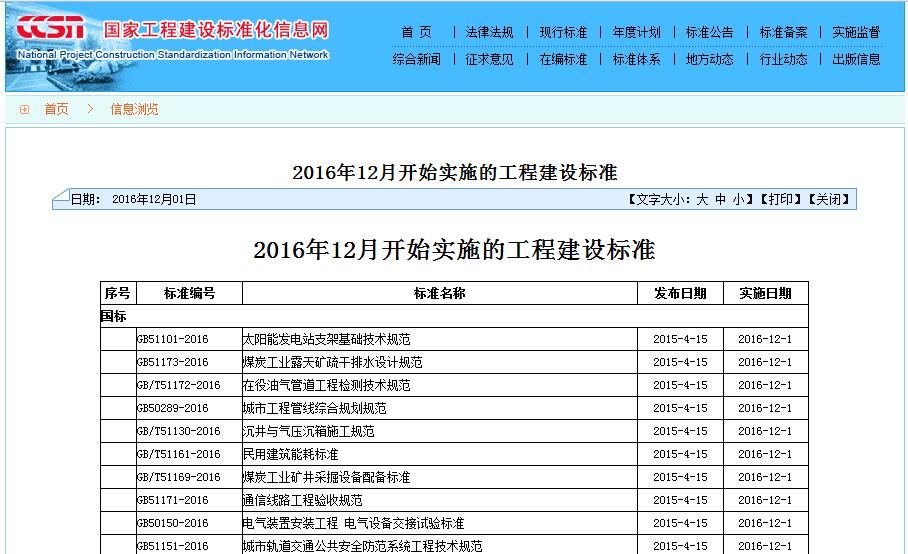Click the 国标 section row
Viewport: 908px width, 554px height.
tap(454, 317)
